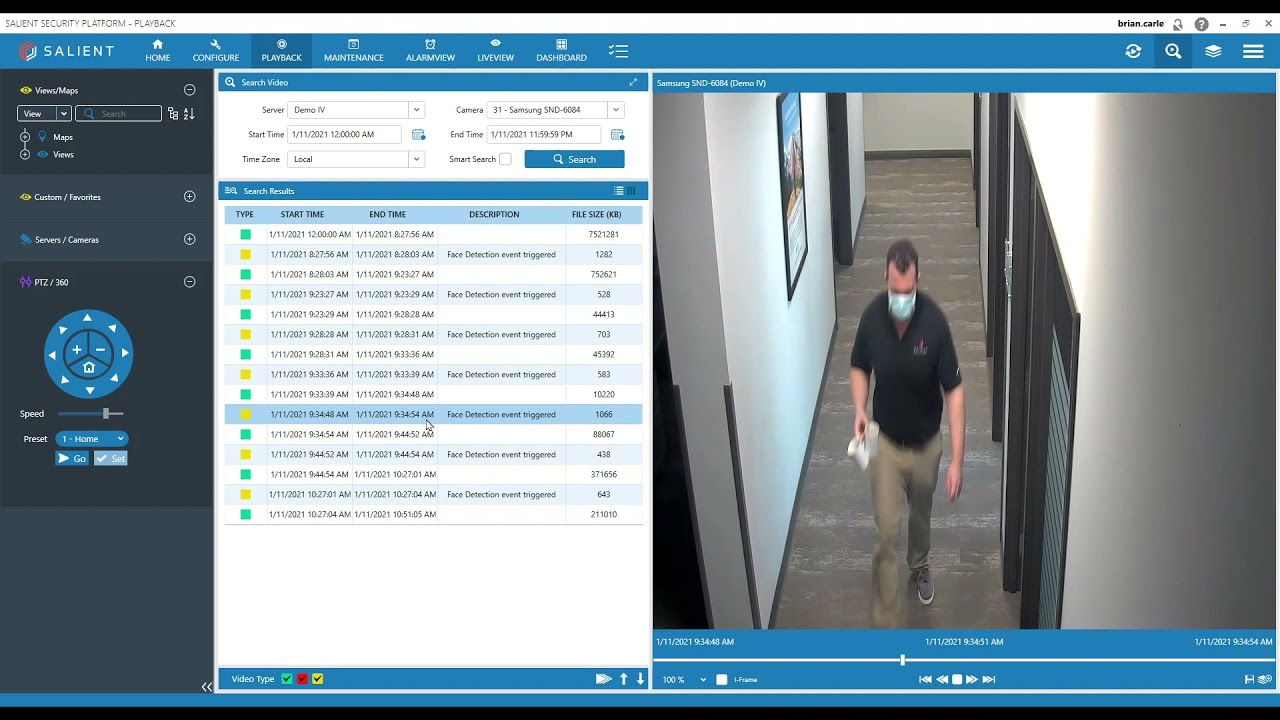Open the Preset 1 - Home dropdown

(x=91, y=439)
